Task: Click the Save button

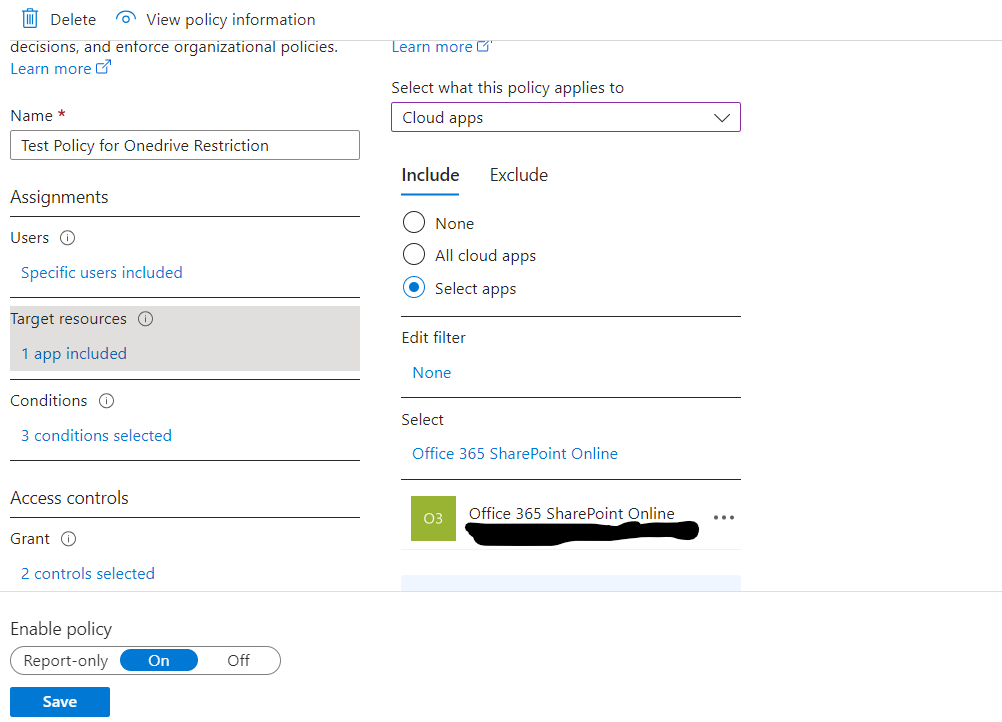Action: 59,701
